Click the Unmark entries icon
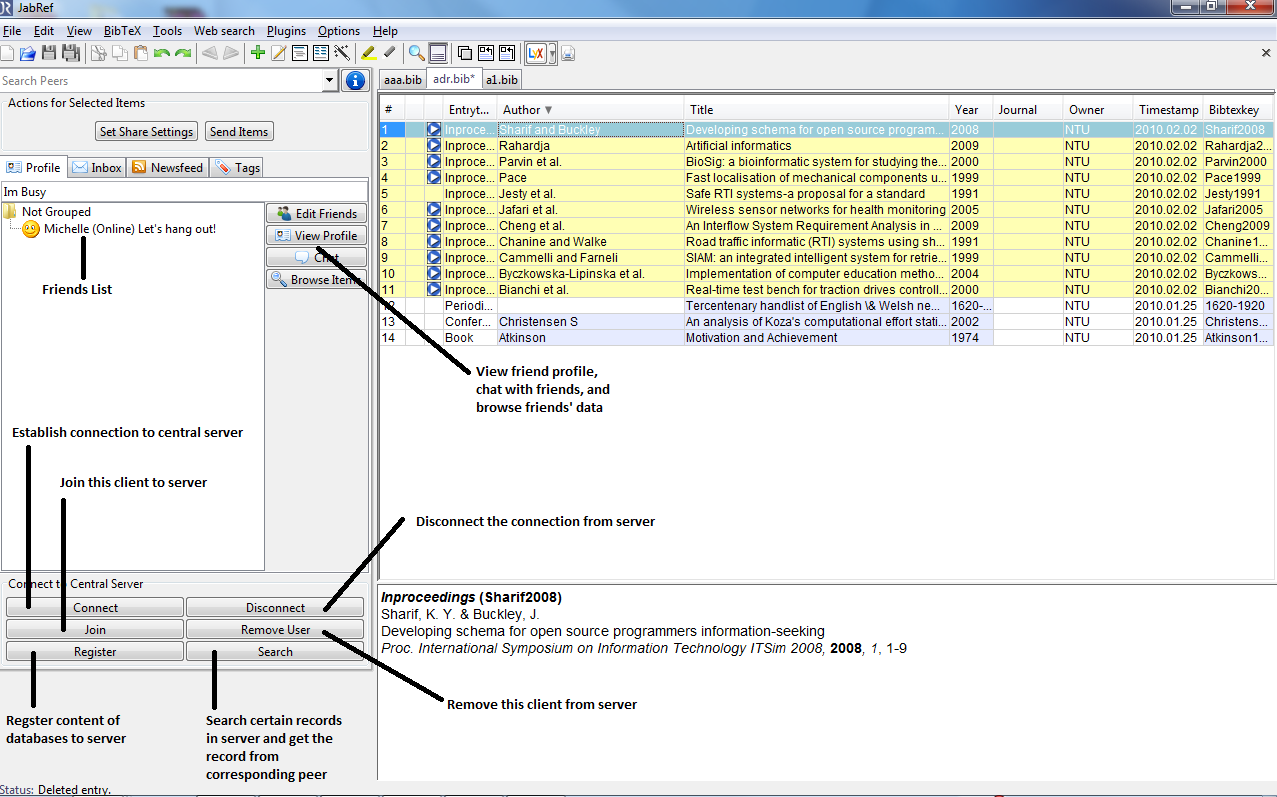Screen dimensions: 1277x797 pos(389,53)
